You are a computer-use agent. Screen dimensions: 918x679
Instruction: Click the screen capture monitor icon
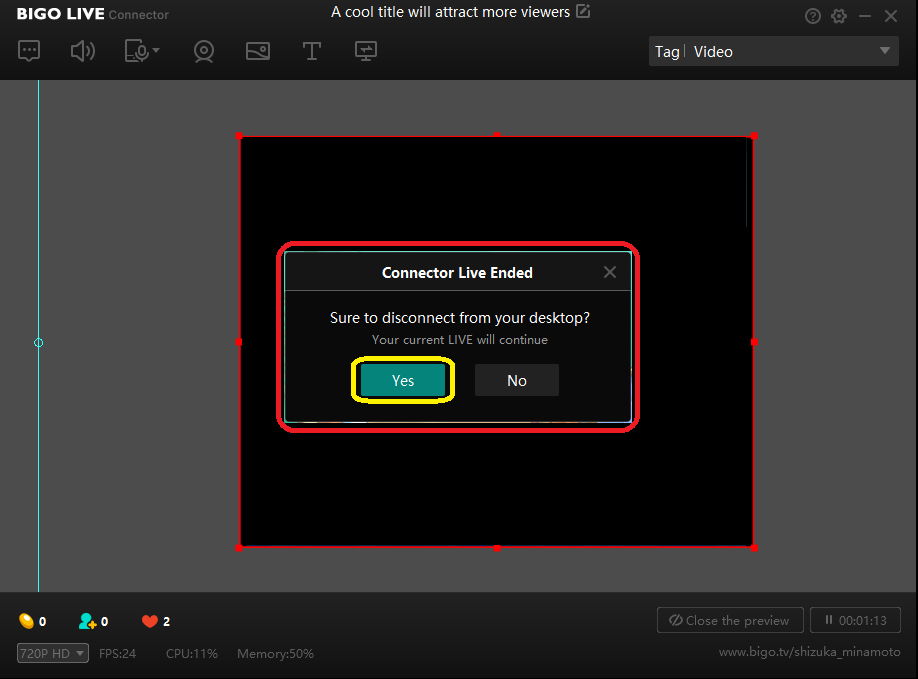click(x=366, y=51)
